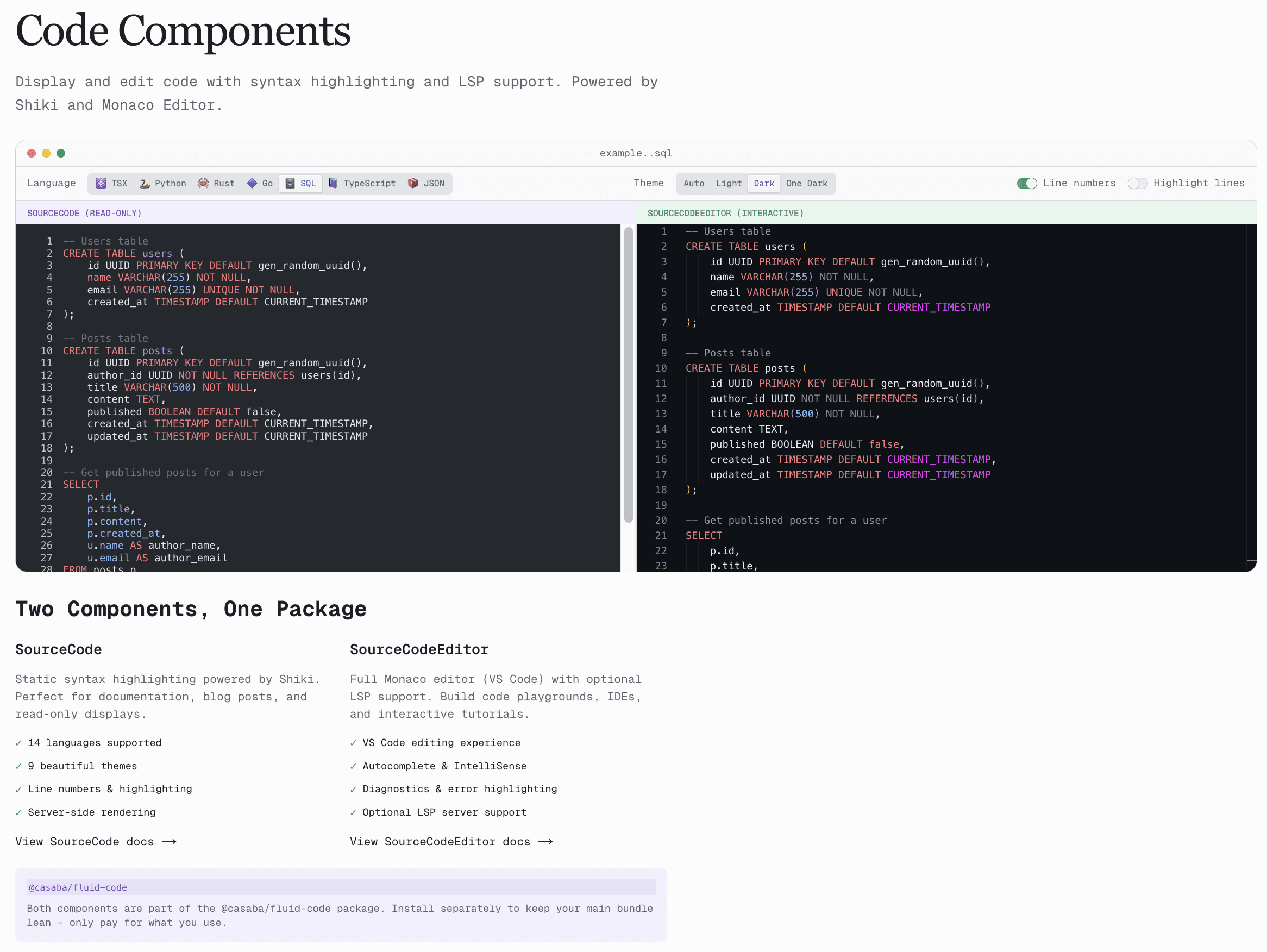Select the One Dark theme

[x=806, y=183]
